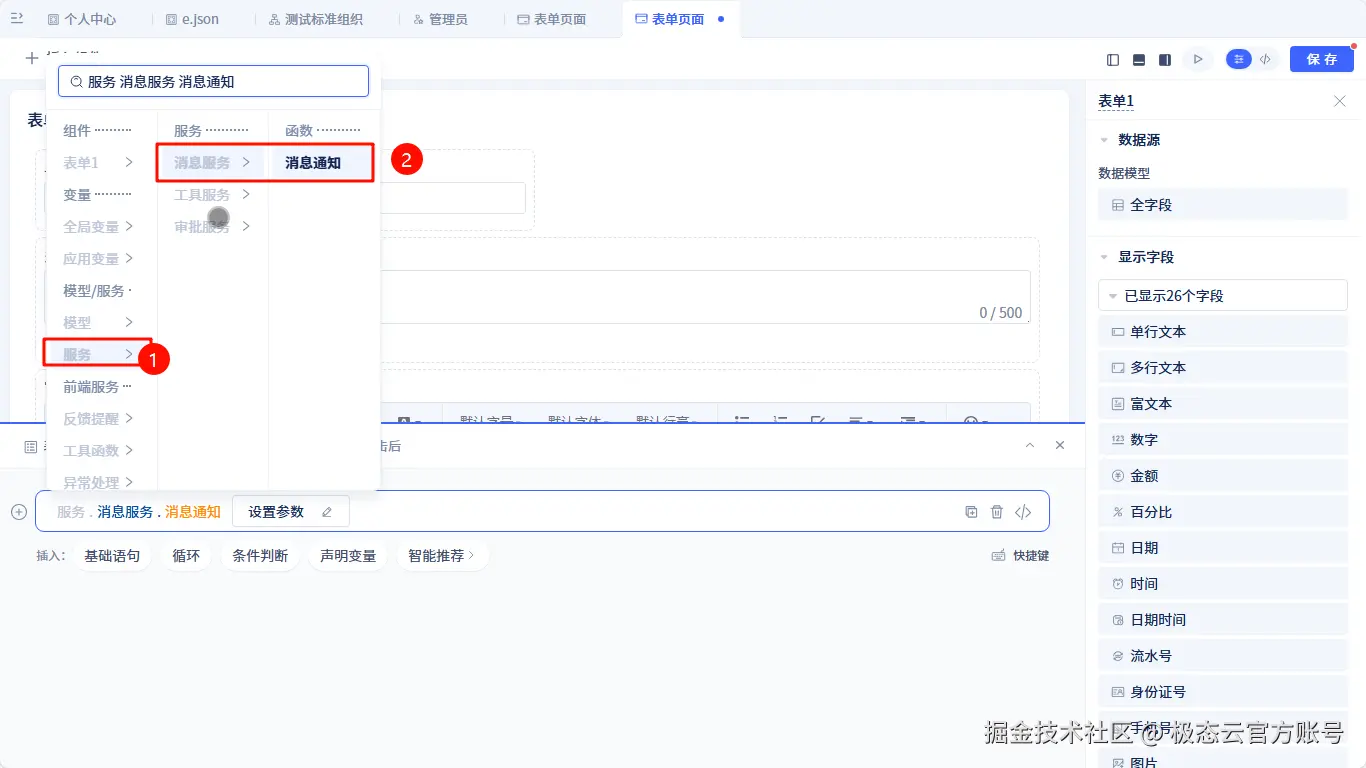Switch to 管理员 tab
This screenshot has width=1366, height=768.
click(441, 19)
